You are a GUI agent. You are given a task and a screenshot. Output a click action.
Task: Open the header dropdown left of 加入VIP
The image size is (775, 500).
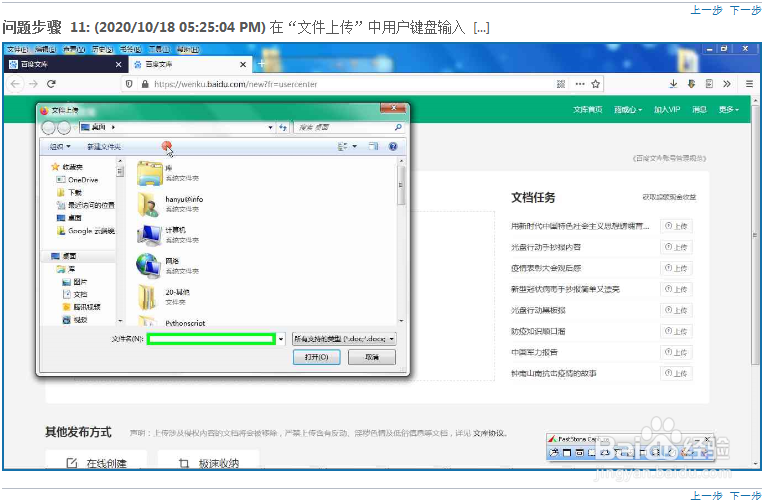(628, 110)
